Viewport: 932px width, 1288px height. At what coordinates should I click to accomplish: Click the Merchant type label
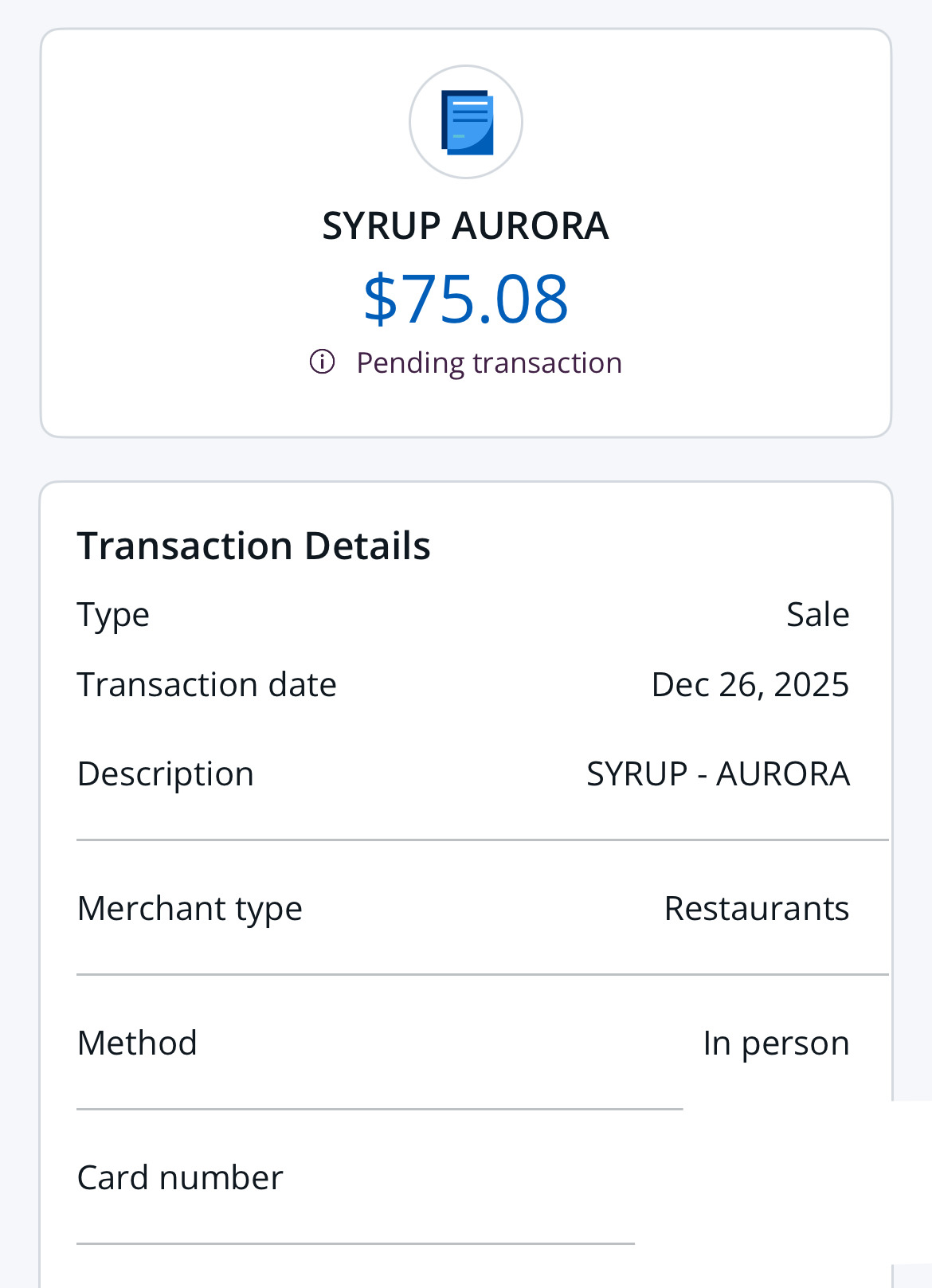pos(190,908)
